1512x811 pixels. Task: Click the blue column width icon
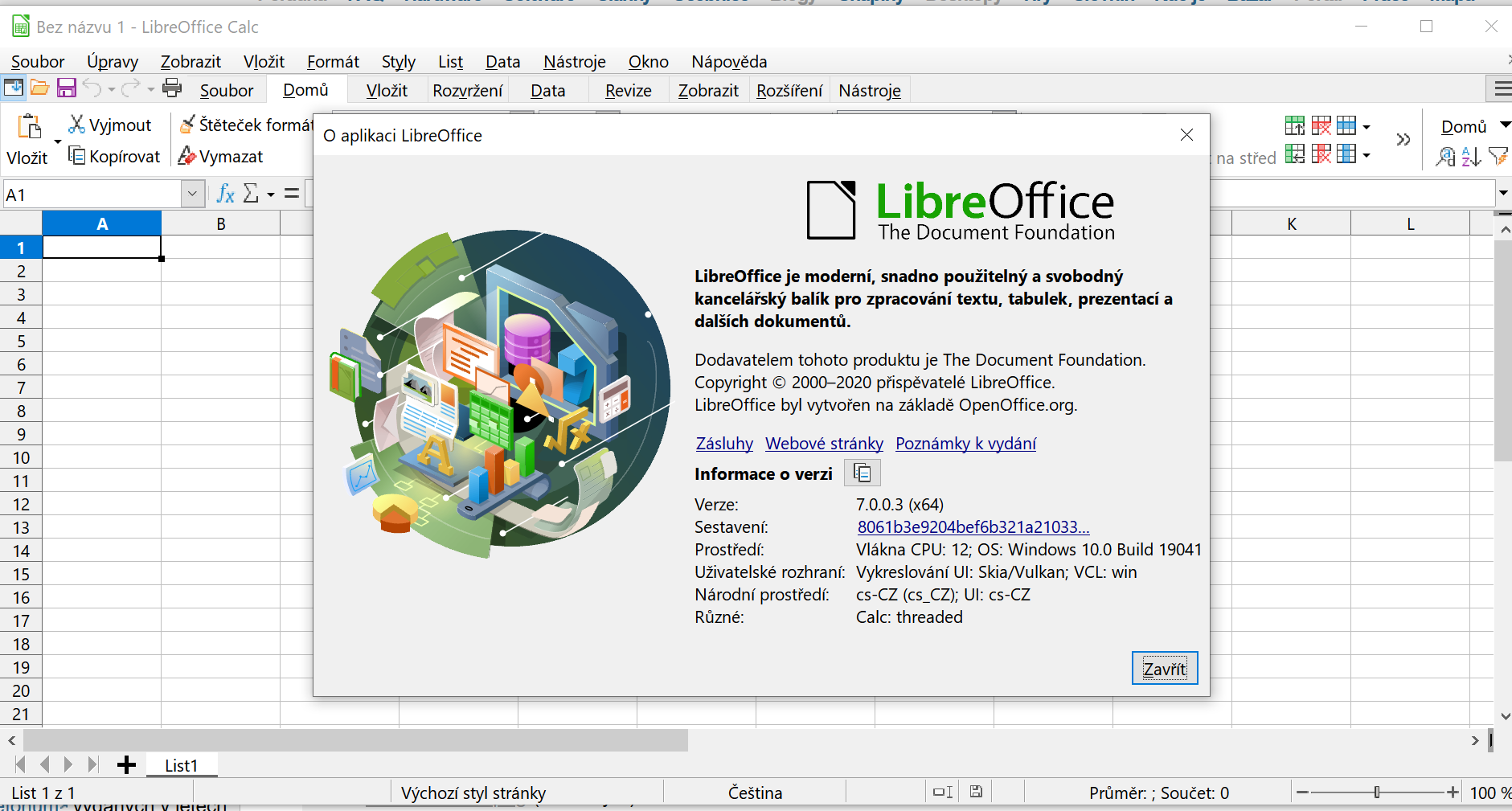[x=1346, y=154]
